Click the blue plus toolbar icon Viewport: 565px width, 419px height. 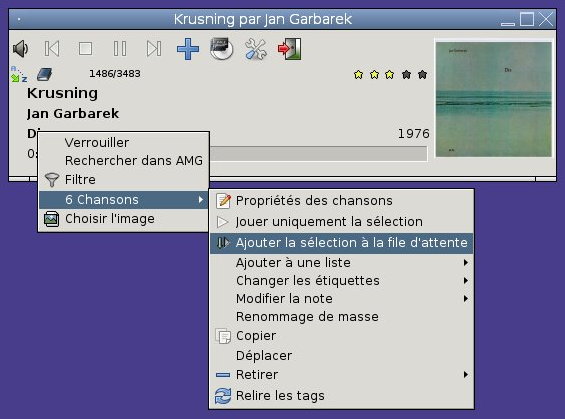[188, 49]
